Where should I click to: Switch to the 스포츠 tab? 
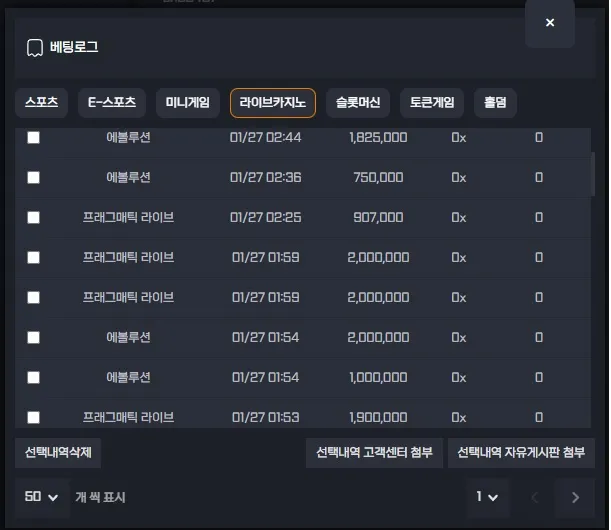point(41,103)
